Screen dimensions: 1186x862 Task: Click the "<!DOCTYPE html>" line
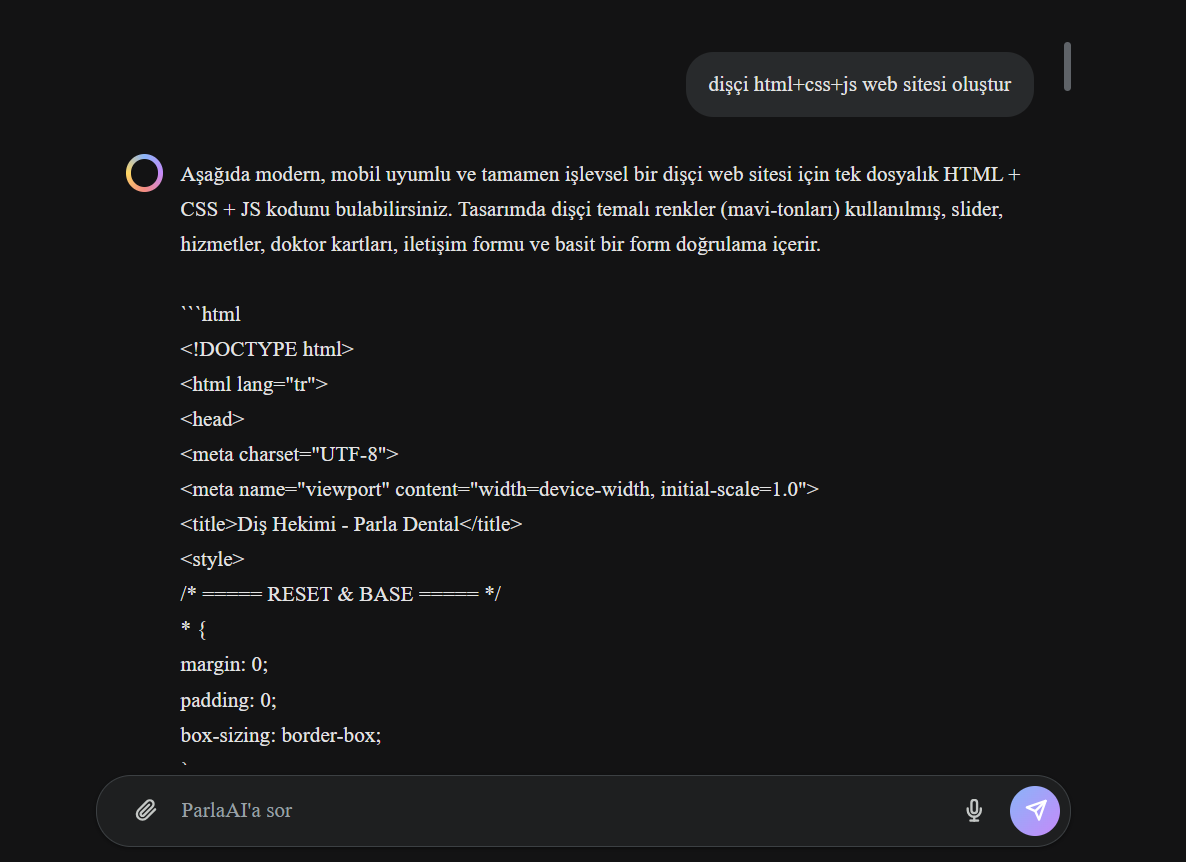(267, 349)
